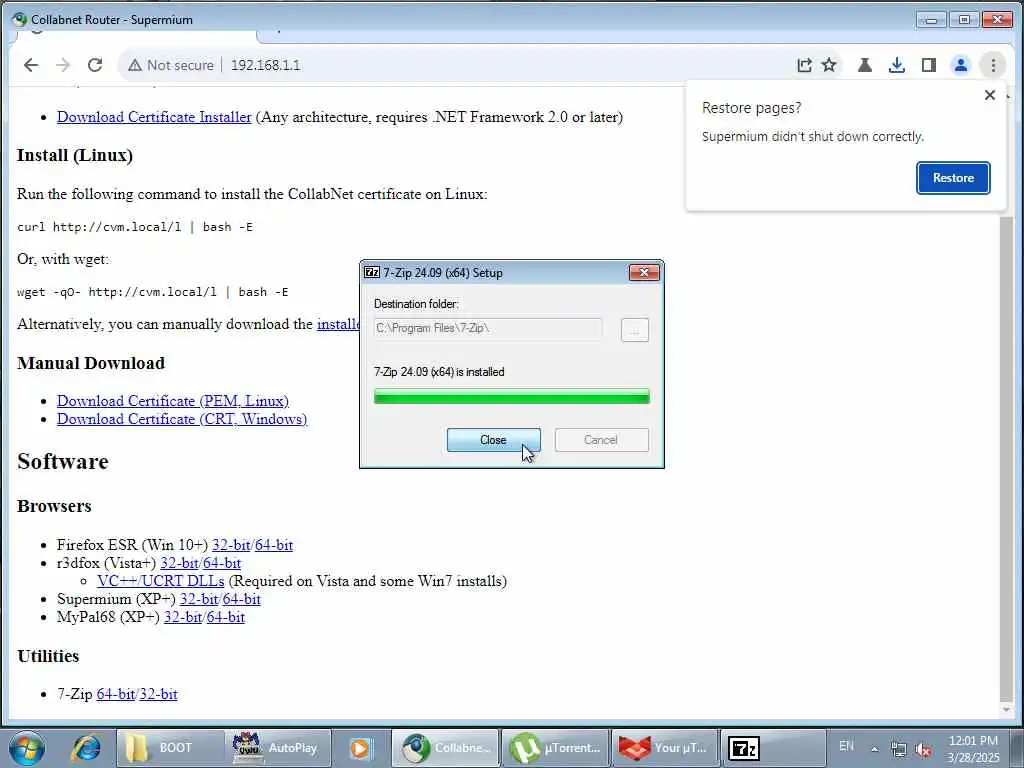Download MyPal68 64-bit

[x=226, y=617]
